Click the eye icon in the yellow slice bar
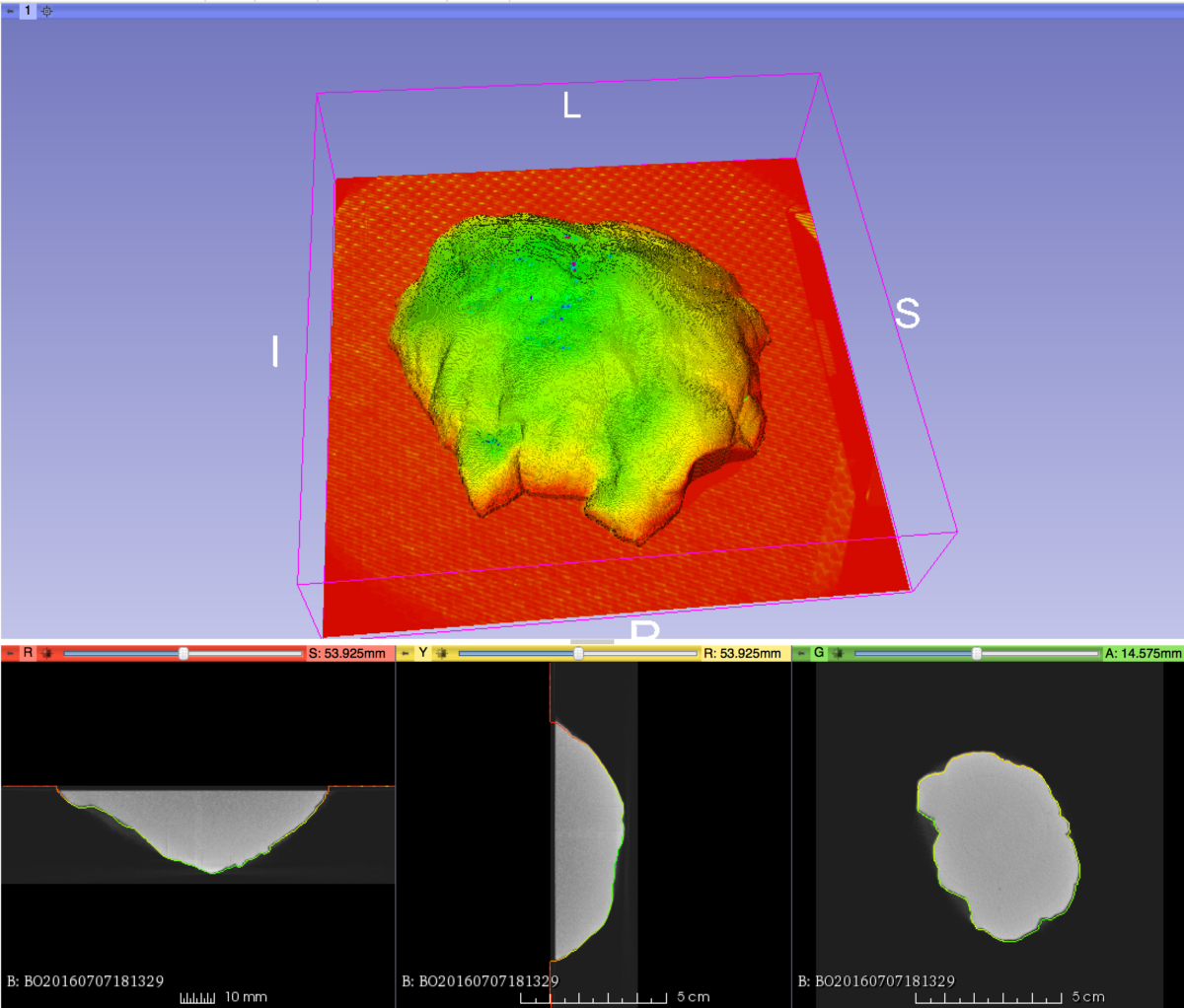1184x1008 pixels. (x=442, y=653)
